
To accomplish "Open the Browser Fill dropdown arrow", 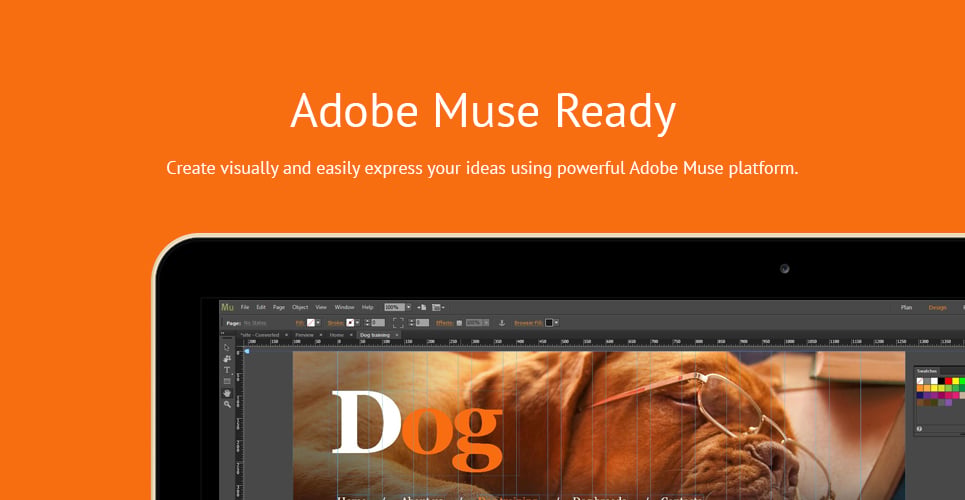I will [556, 323].
